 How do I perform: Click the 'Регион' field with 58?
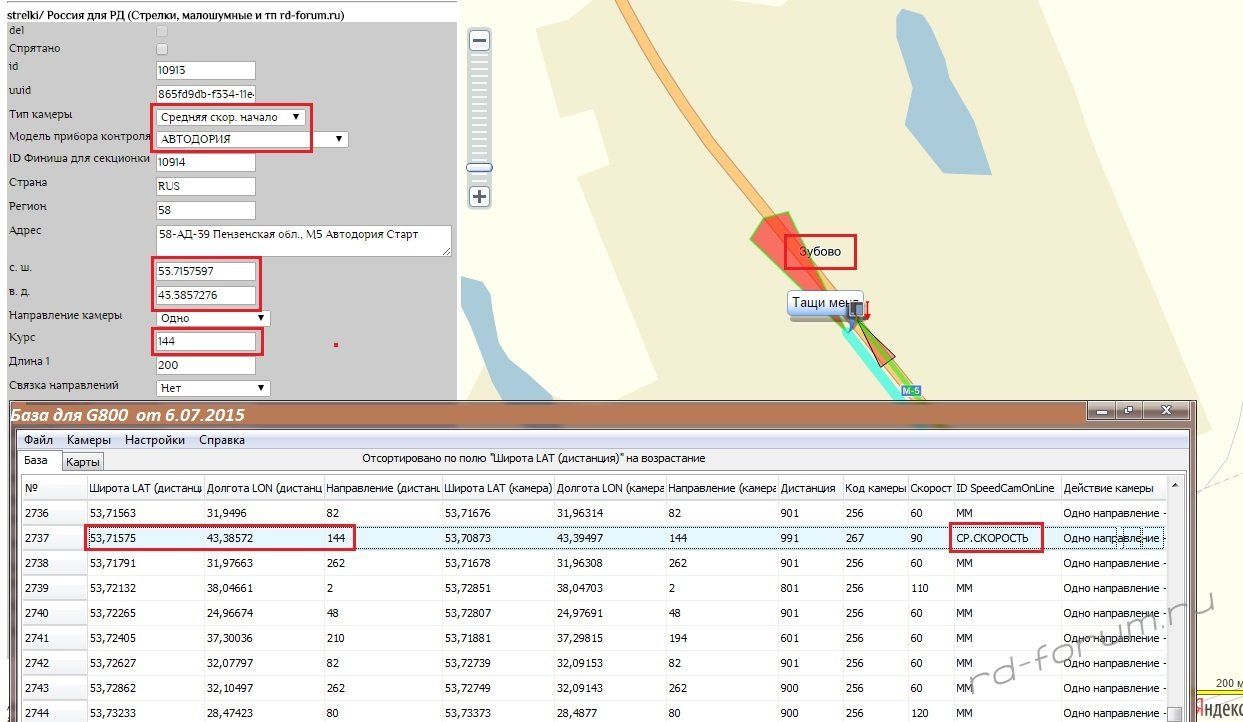pyautogui.click(x=206, y=210)
